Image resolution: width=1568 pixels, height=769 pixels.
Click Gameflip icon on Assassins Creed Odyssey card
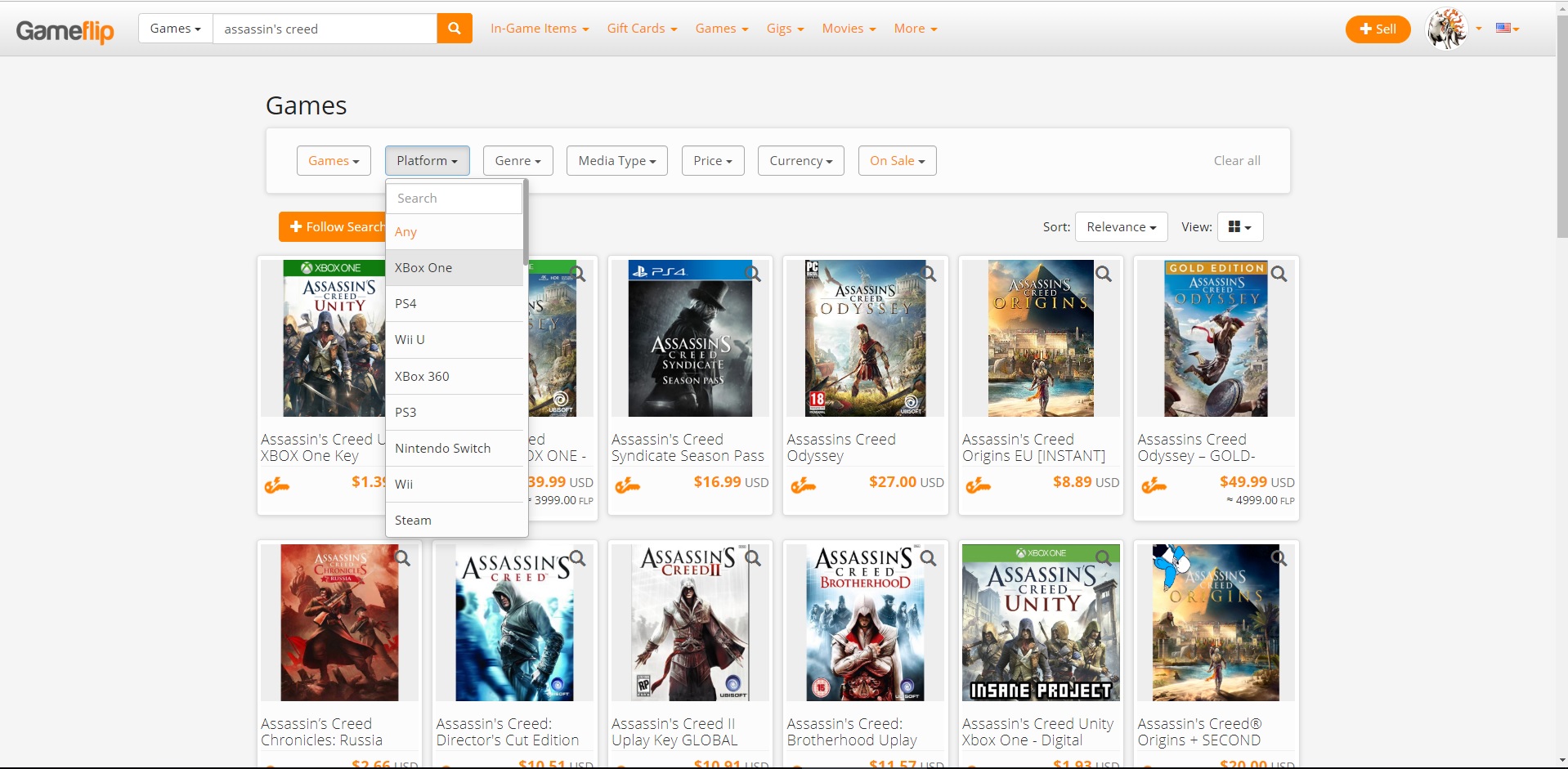coord(803,486)
